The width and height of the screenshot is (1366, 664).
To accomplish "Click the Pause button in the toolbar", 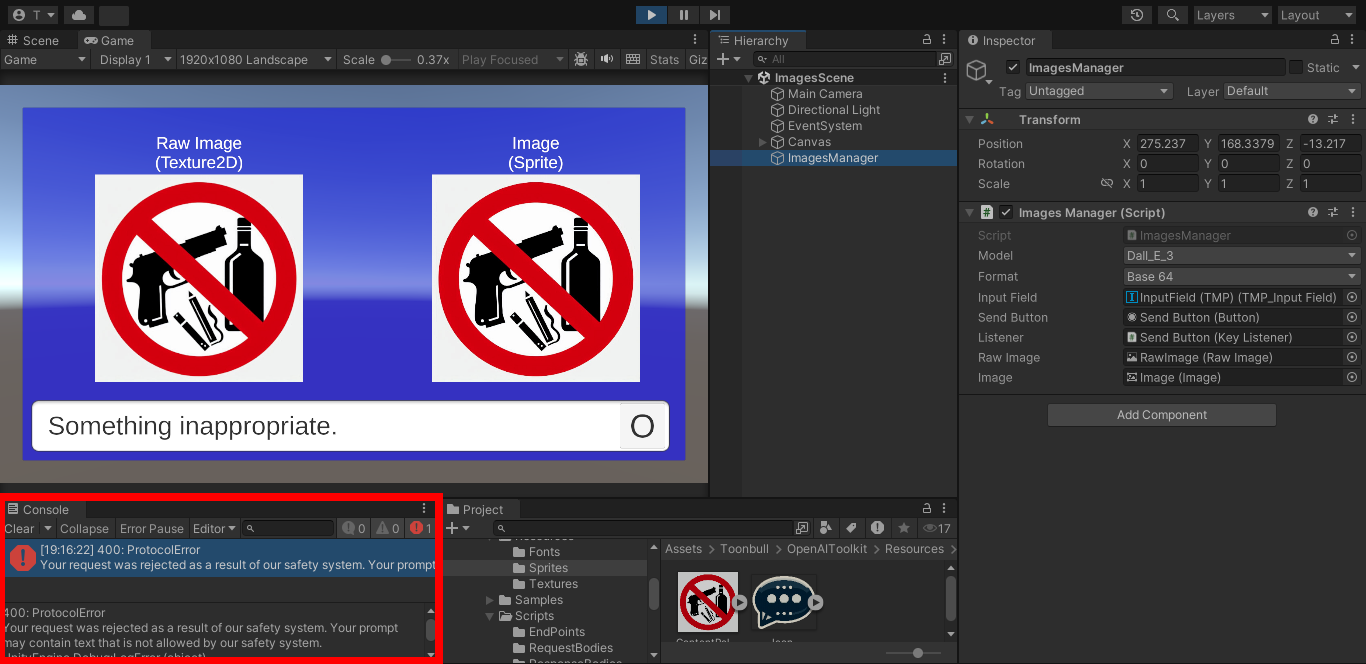I will point(683,15).
